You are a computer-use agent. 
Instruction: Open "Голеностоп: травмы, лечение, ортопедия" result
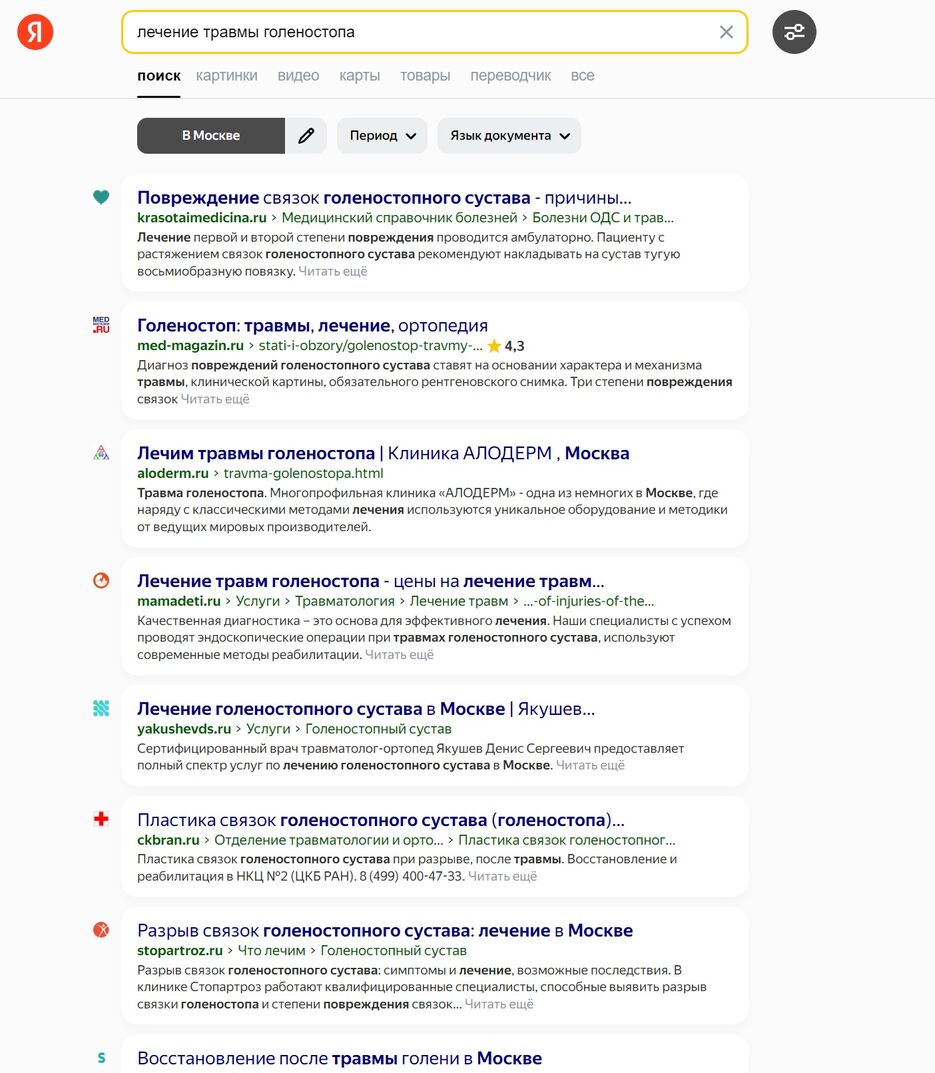point(312,326)
